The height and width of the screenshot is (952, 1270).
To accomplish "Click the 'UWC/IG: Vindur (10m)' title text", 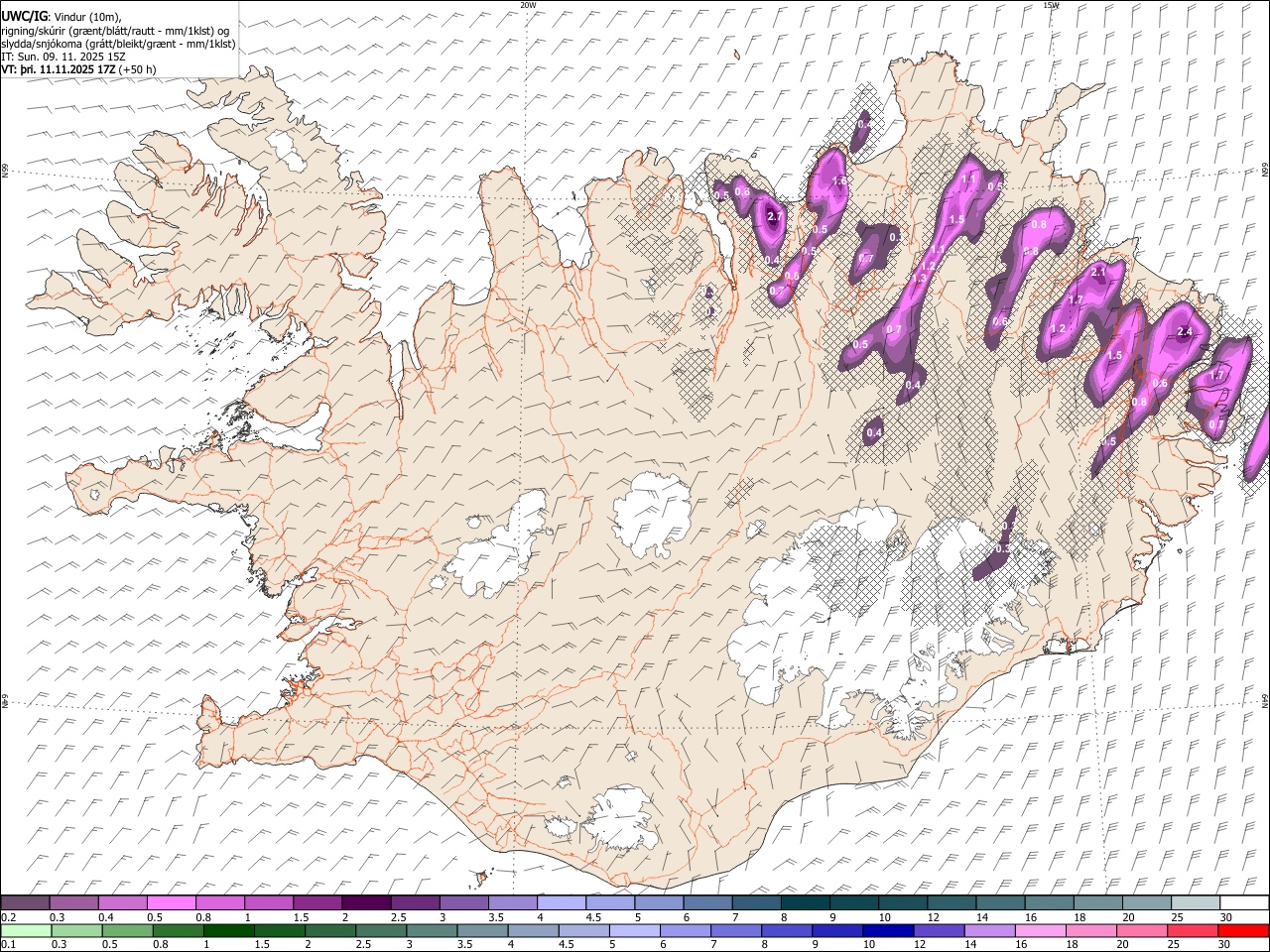I will coord(63,17).
